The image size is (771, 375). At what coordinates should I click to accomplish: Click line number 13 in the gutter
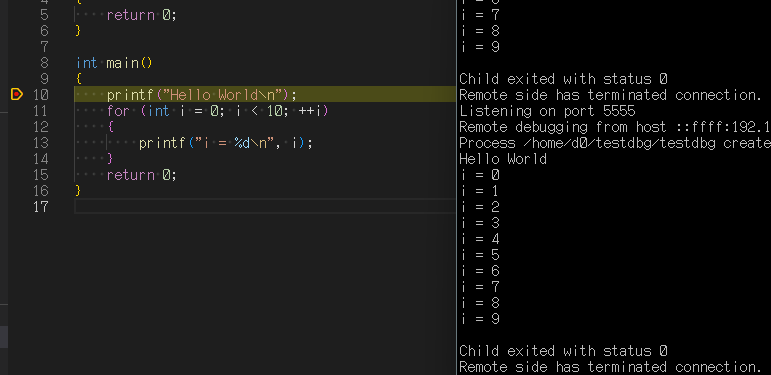click(x=40, y=143)
